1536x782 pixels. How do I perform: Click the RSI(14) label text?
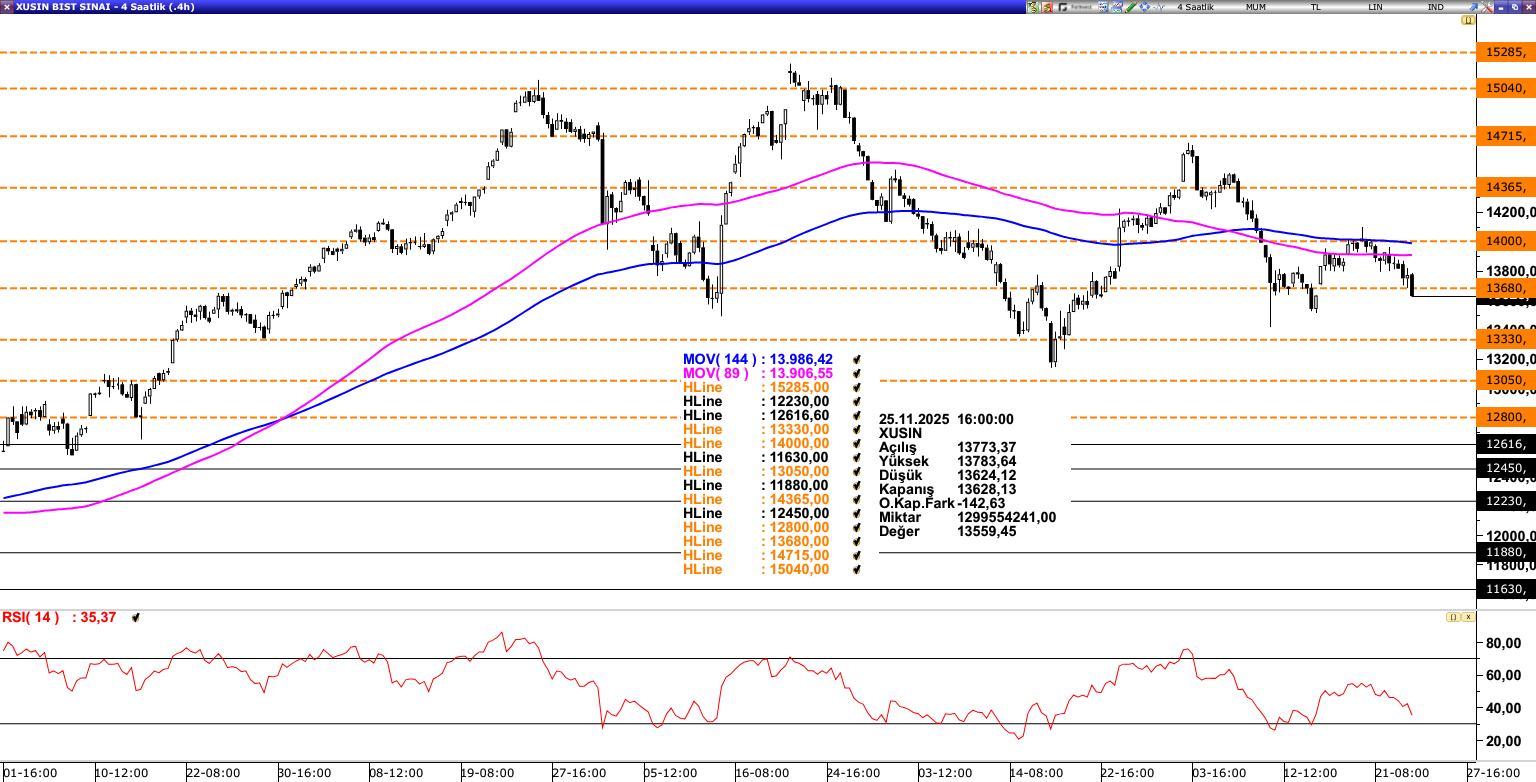31,618
